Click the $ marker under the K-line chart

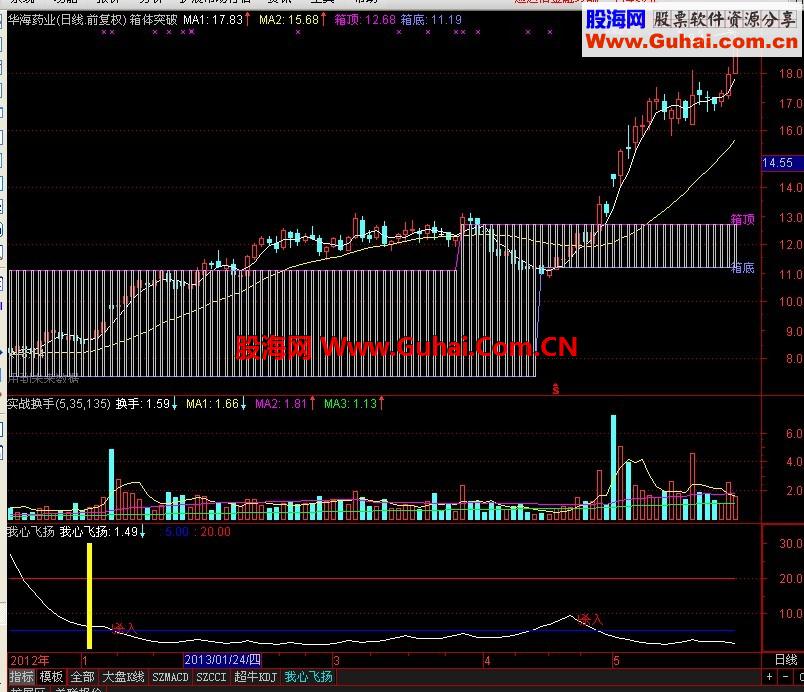(555, 390)
